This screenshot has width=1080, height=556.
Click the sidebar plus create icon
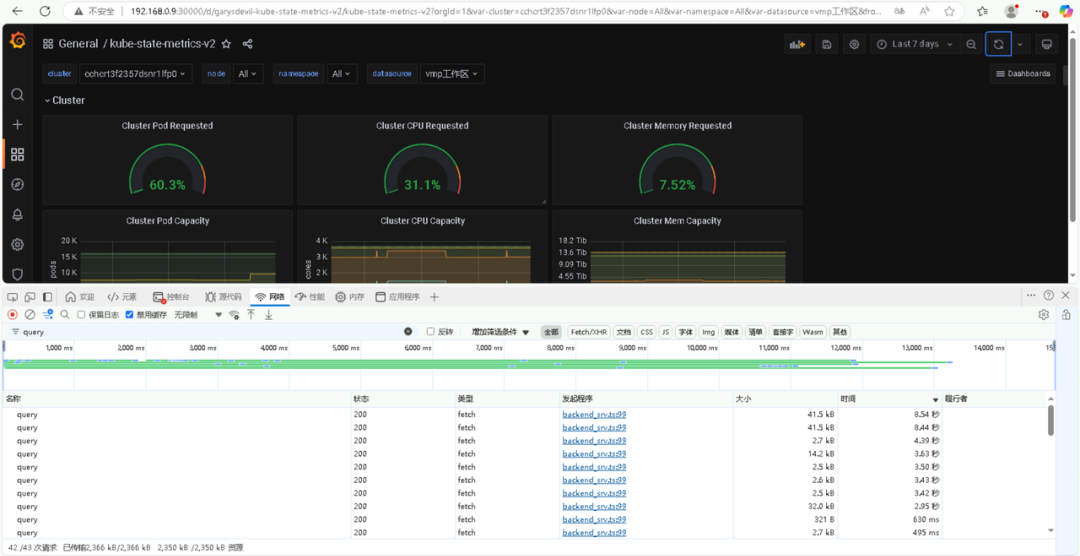(18, 125)
